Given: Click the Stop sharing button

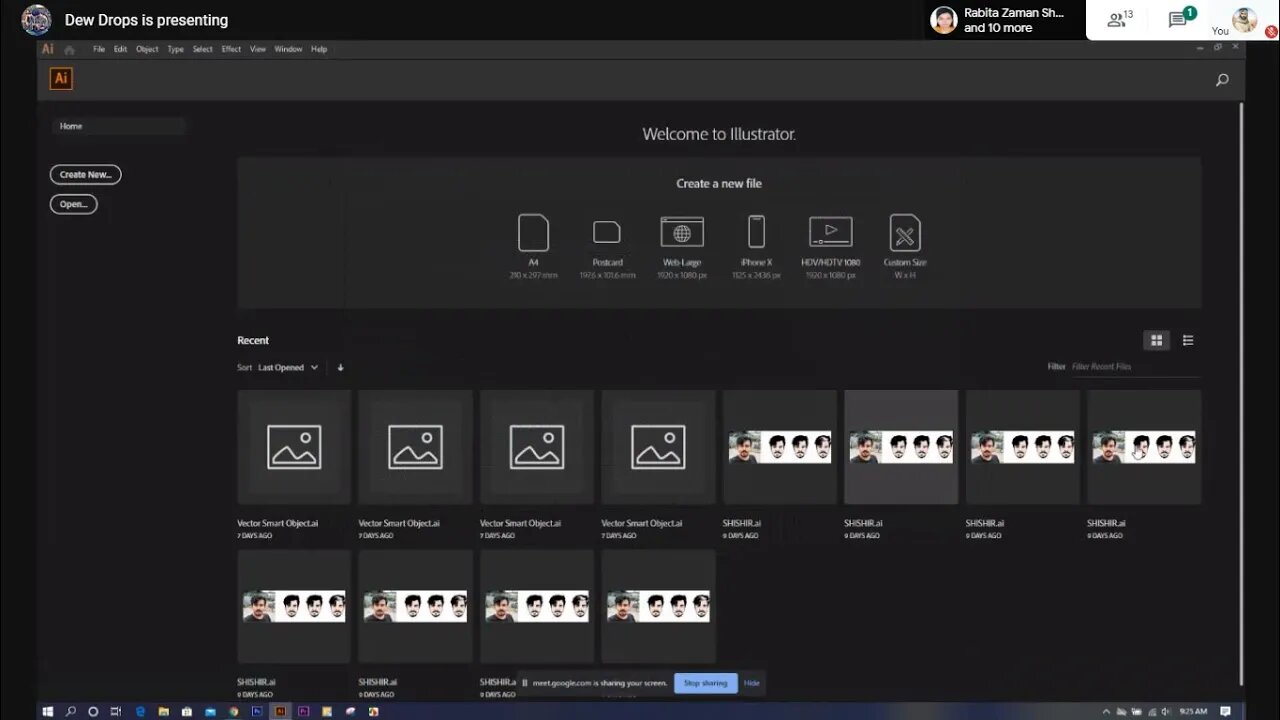Looking at the screenshot, I should pyautogui.click(x=706, y=683).
